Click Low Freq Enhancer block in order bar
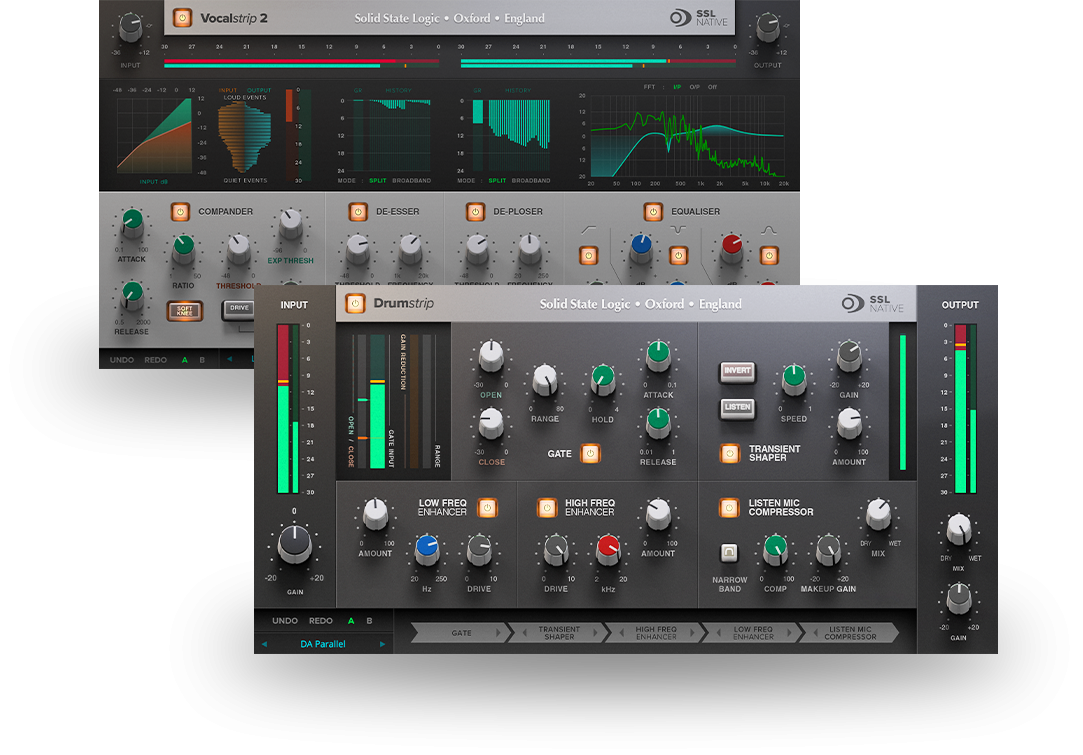1083x755 pixels. pos(753,633)
